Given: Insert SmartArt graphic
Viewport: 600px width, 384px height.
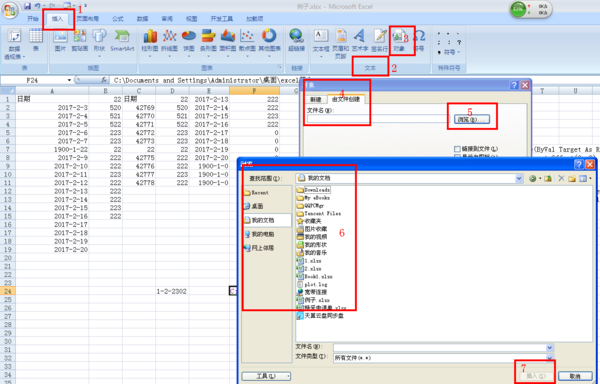Looking at the screenshot, I should (x=122, y=40).
